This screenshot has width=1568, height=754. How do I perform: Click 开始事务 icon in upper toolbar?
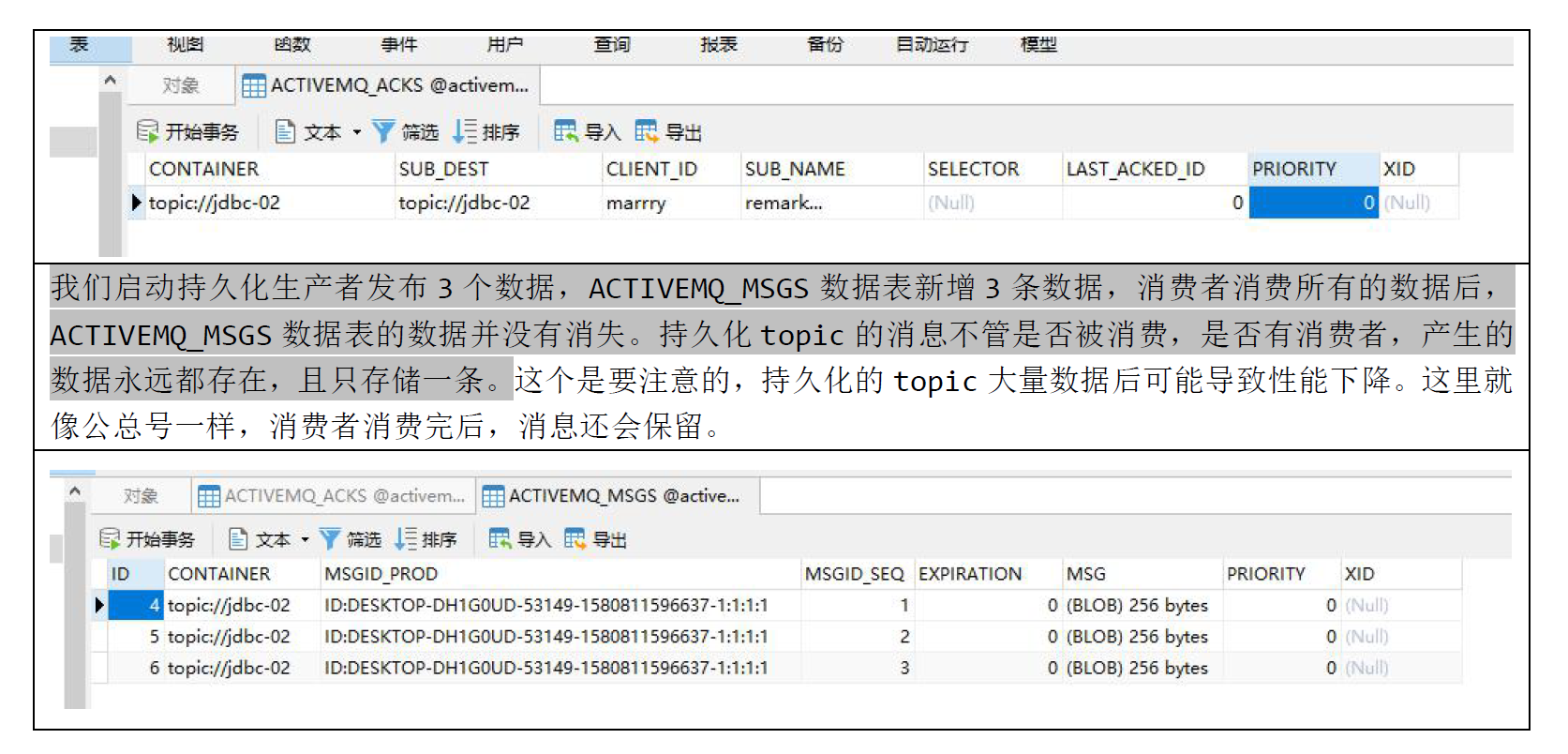147,131
